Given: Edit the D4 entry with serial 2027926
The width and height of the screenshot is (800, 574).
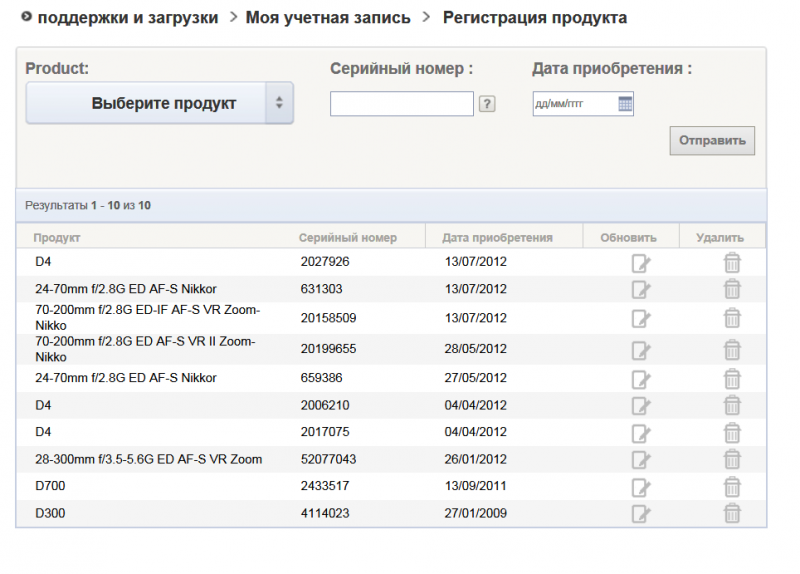Looking at the screenshot, I should (641, 263).
